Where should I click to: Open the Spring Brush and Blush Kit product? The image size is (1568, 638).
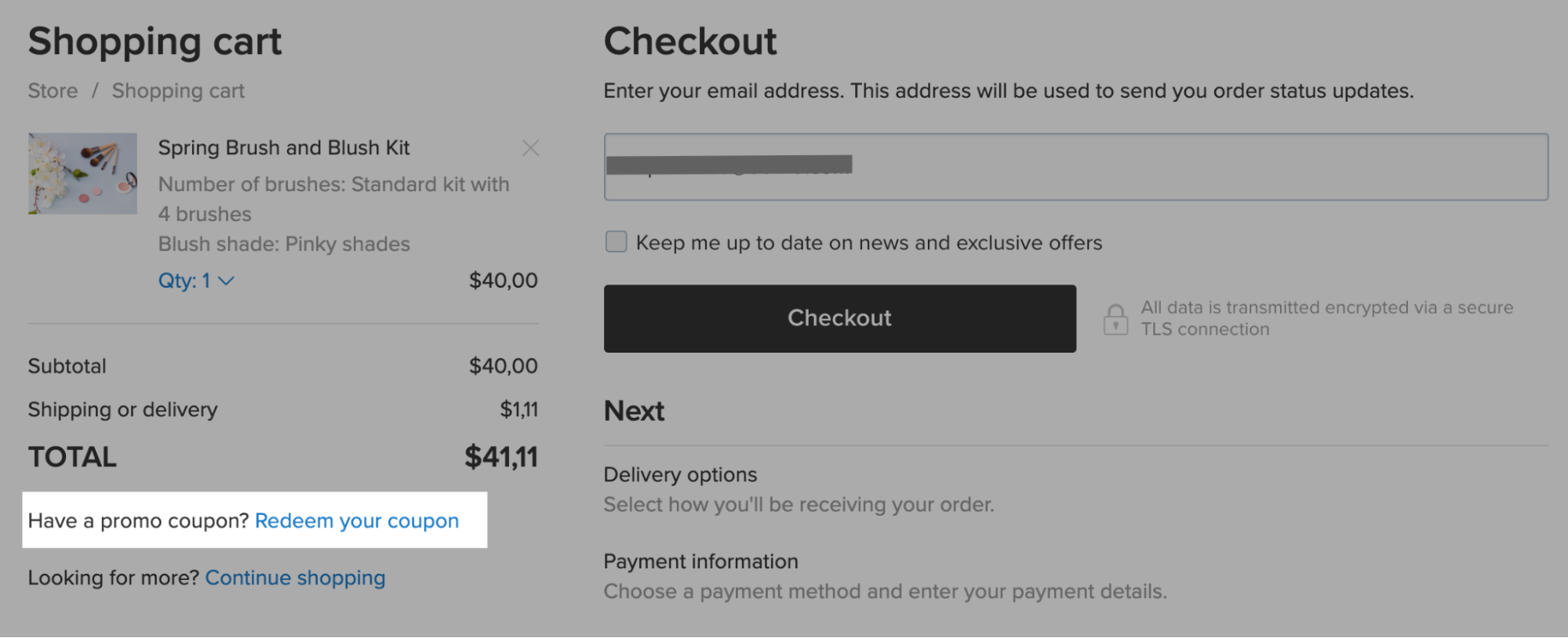point(284,147)
